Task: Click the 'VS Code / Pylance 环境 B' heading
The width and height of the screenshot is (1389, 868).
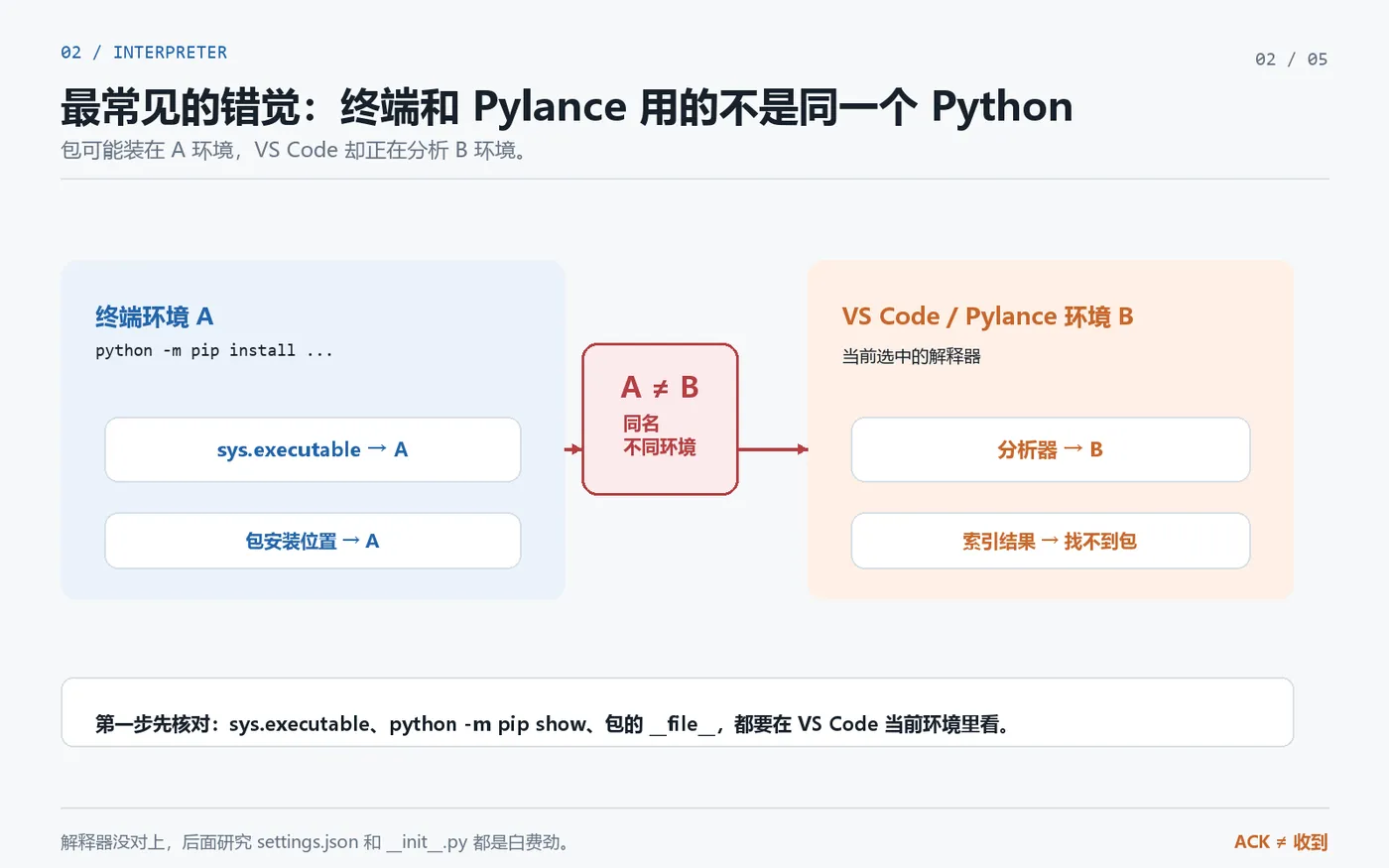Action: (987, 316)
